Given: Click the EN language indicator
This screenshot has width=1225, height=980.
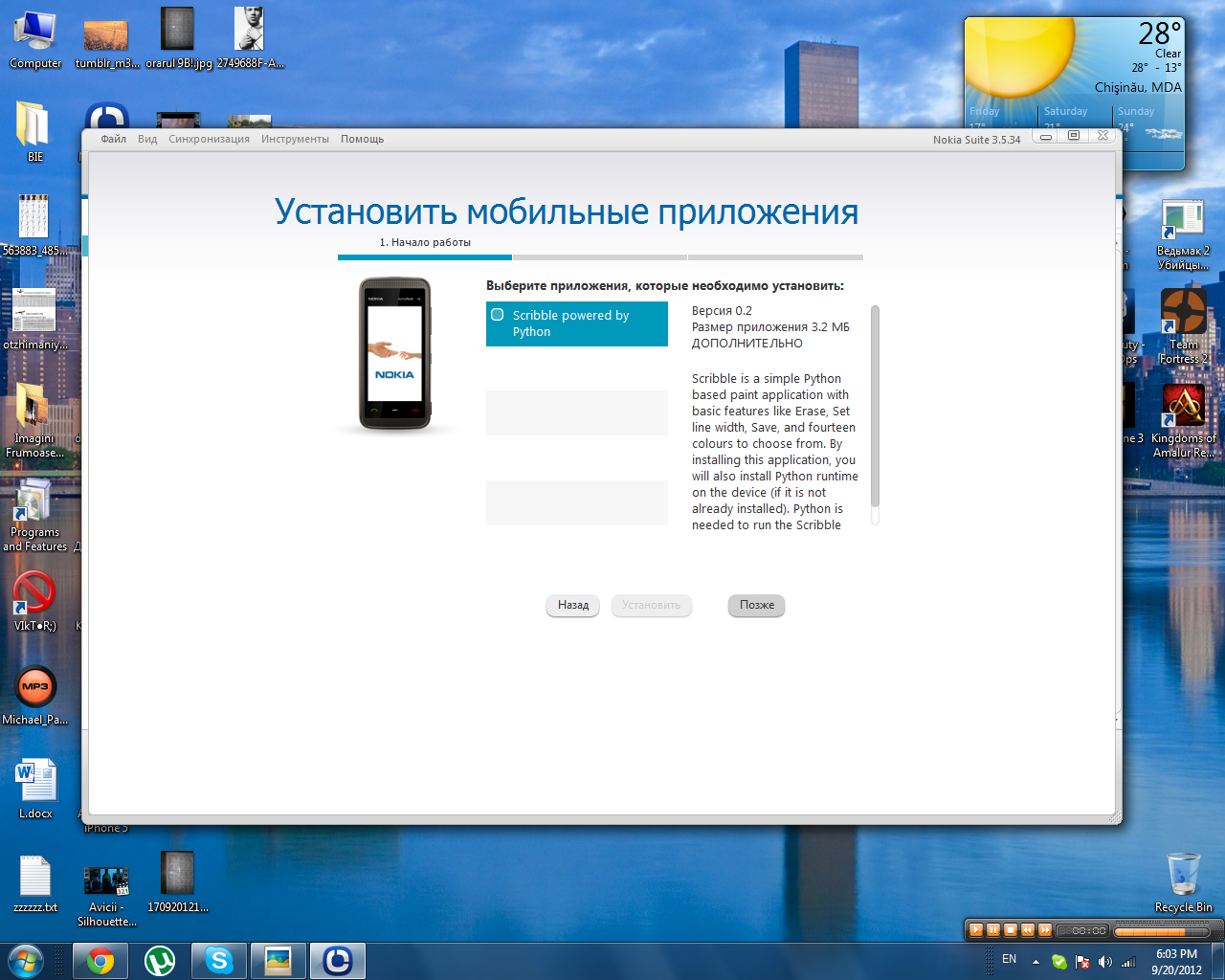Looking at the screenshot, I should 1009,959.
